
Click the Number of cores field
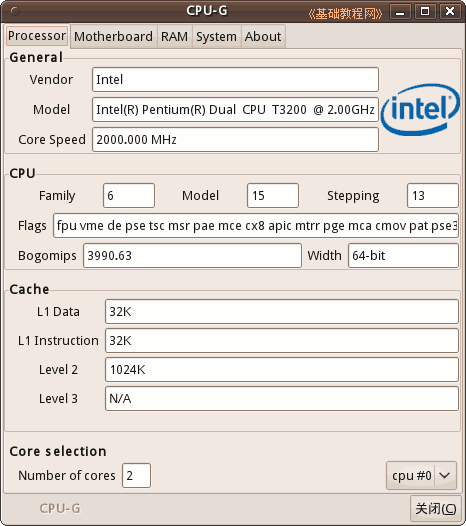(x=137, y=476)
